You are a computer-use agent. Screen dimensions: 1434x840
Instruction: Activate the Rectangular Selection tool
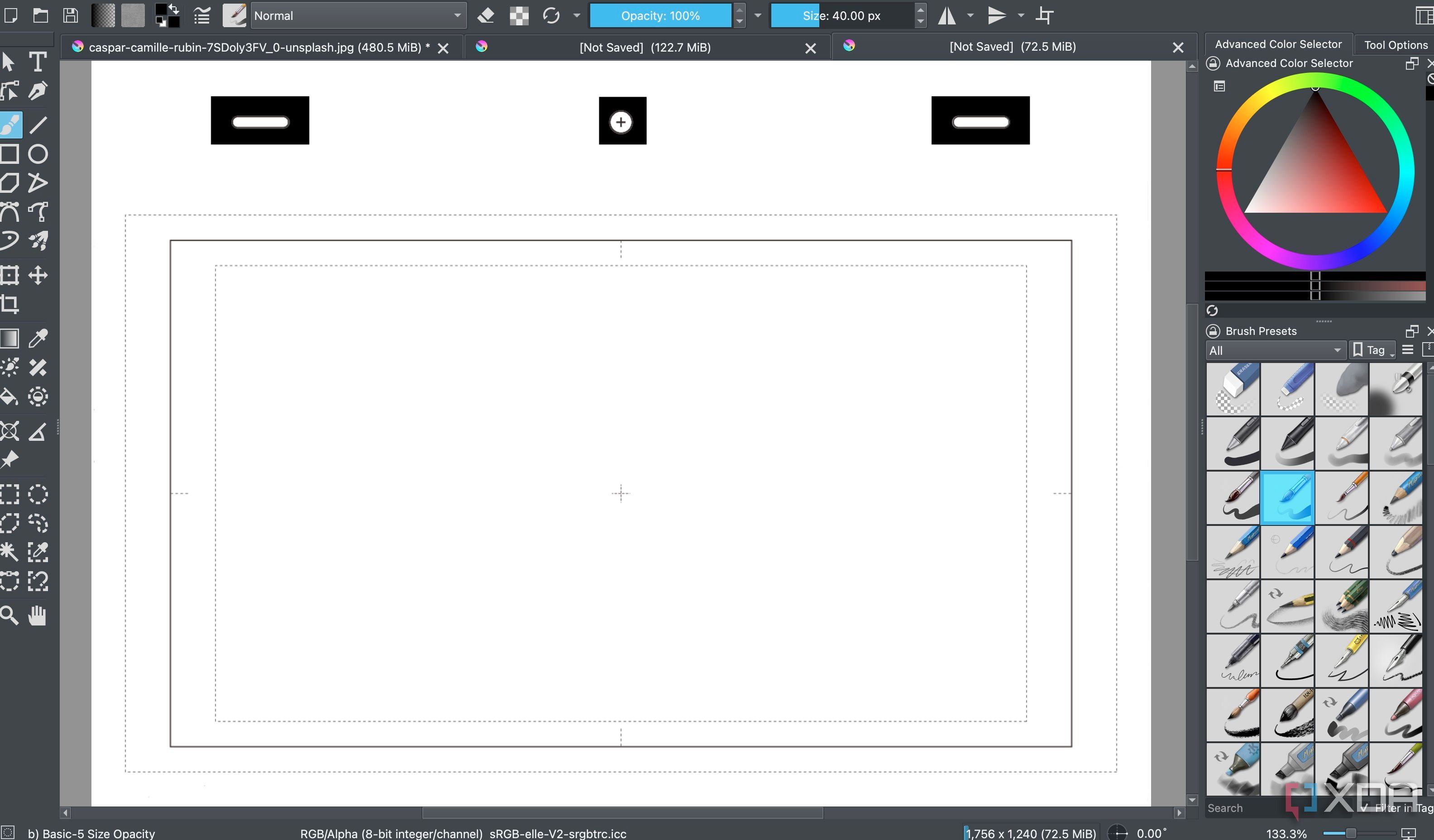tap(10, 494)
